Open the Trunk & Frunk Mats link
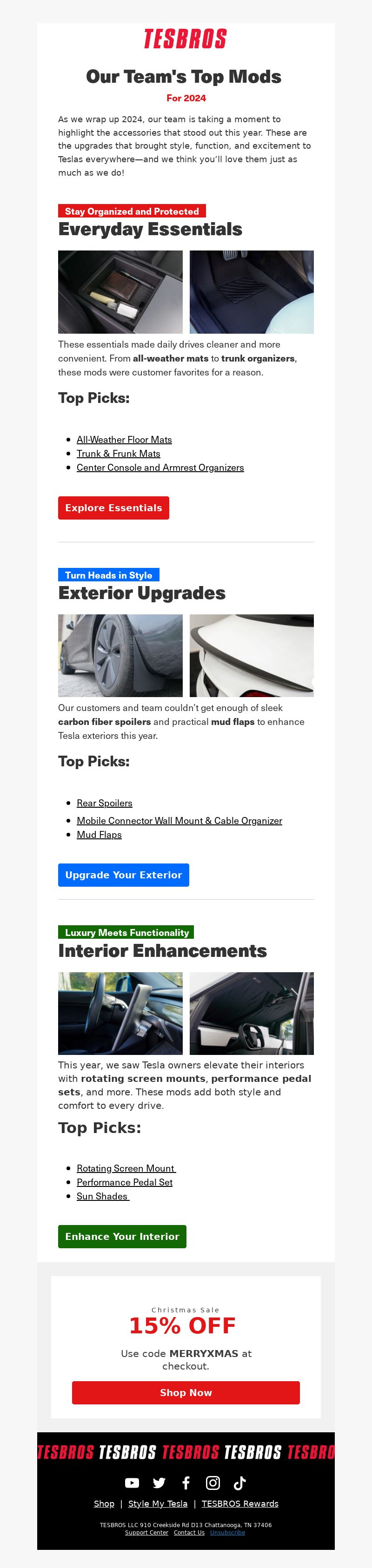The height and width of the screenshot is (1568, 372). tap(119, 454)
